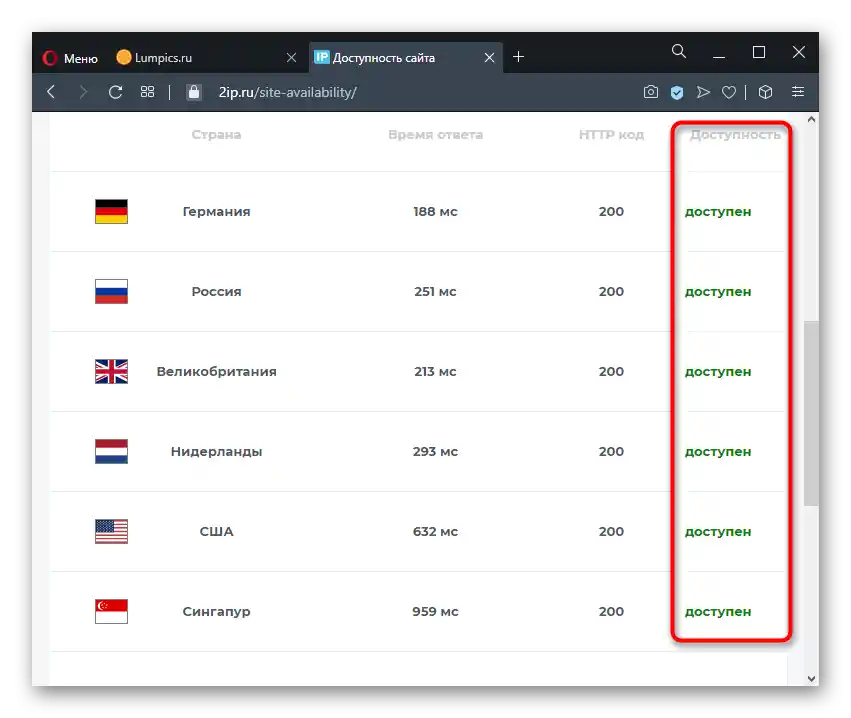The image size is (851, 718).
Task: Open the Speed Dial grid icon
Action: pyautogui.click(x=147, y=92)
